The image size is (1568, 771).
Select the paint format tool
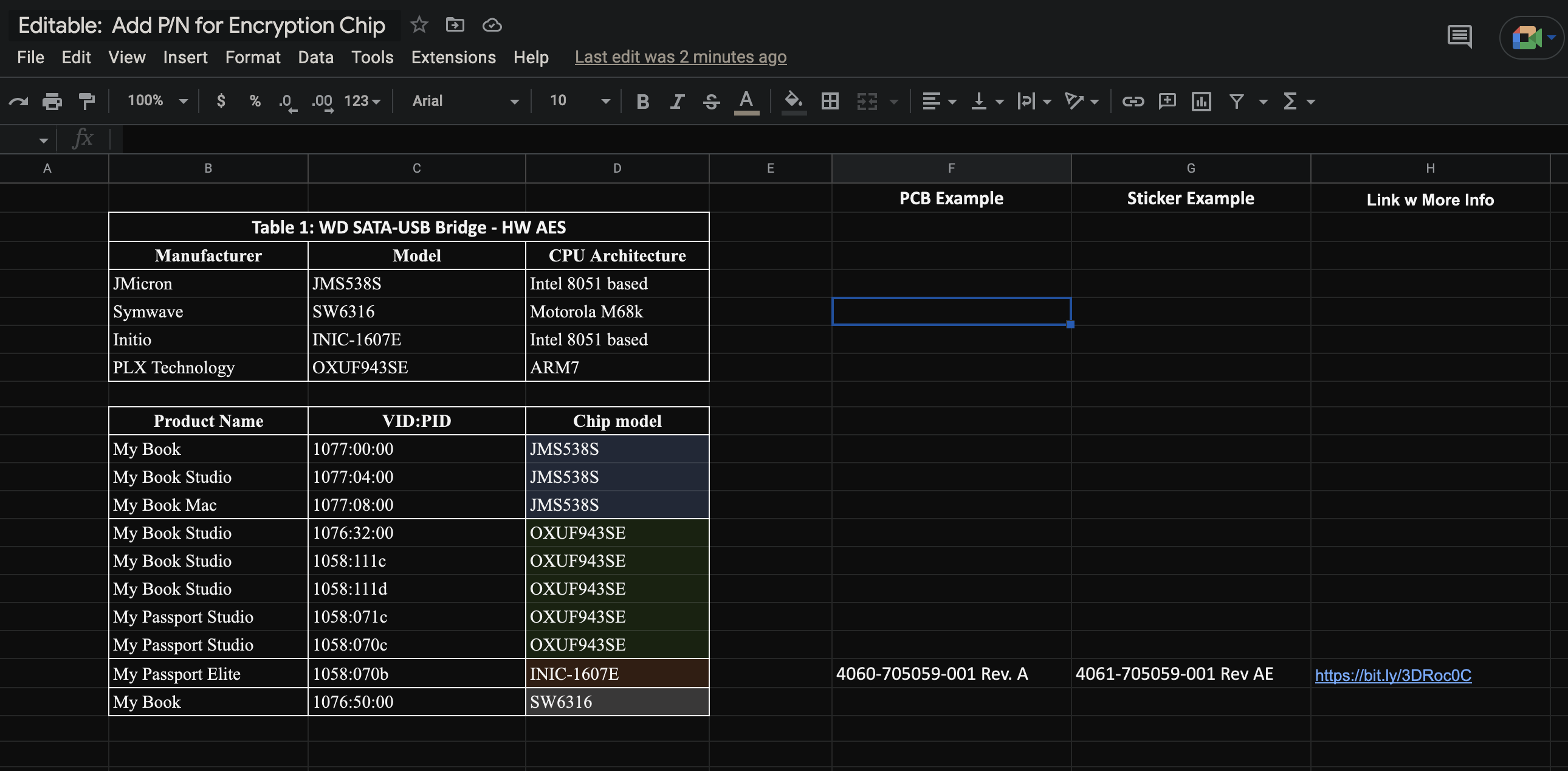(87, 101)
